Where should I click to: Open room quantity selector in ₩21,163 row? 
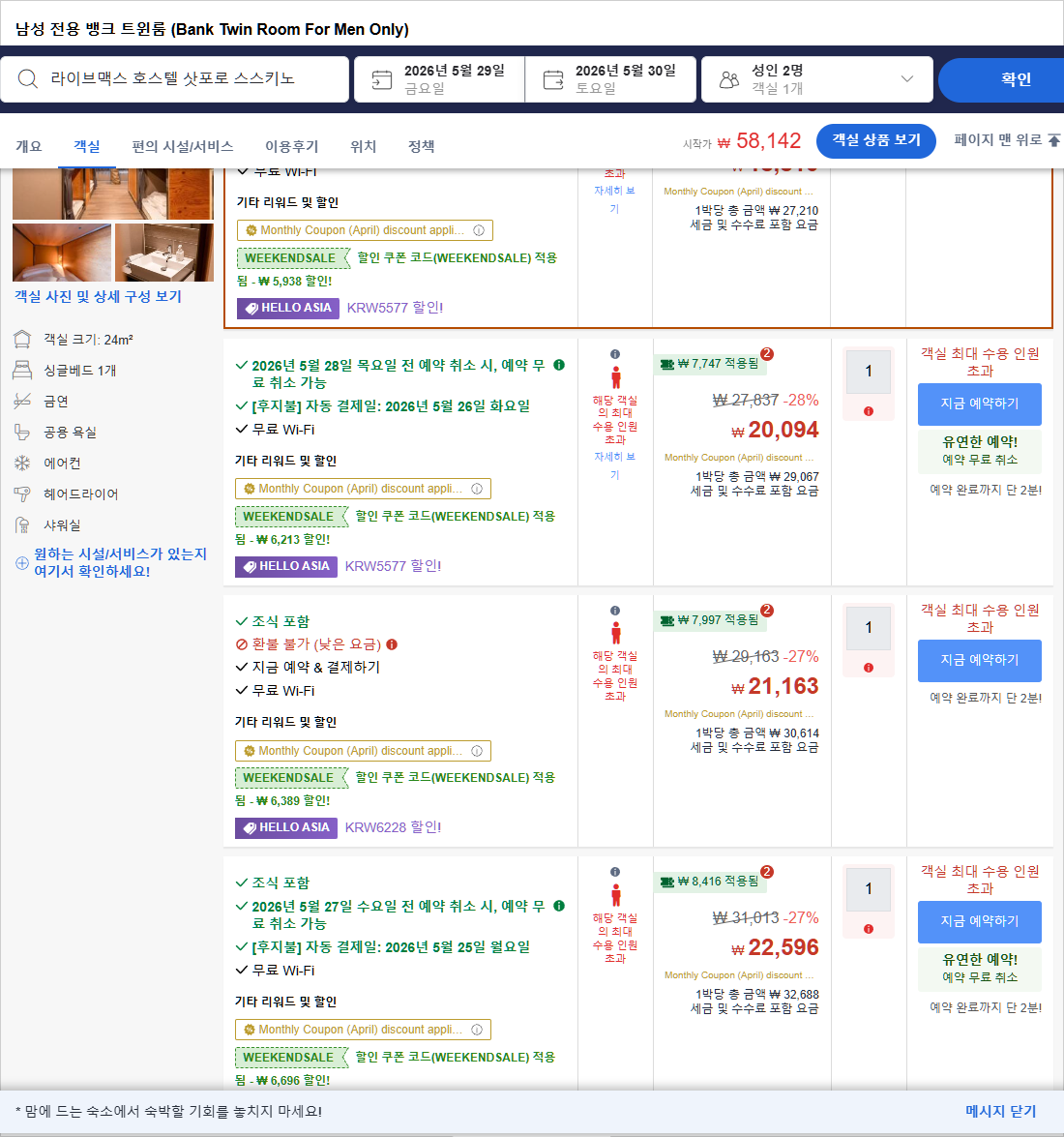coord(869,628)
